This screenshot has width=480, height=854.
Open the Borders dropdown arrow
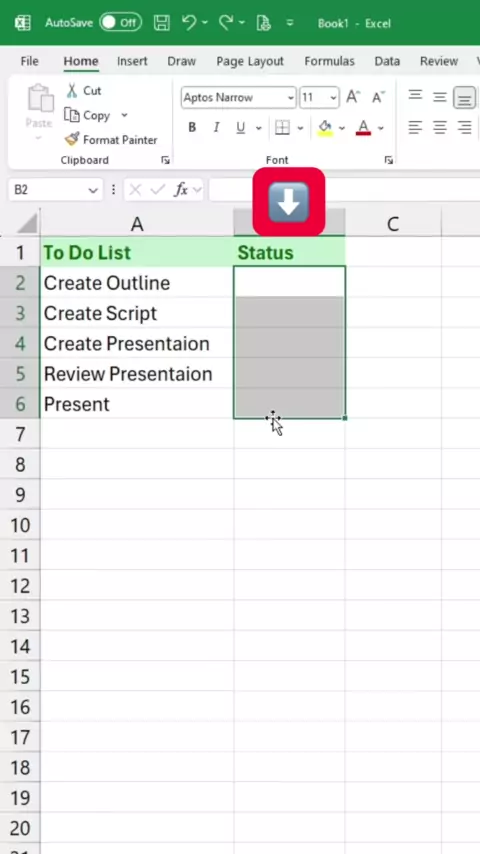click(x=300, y=129)
